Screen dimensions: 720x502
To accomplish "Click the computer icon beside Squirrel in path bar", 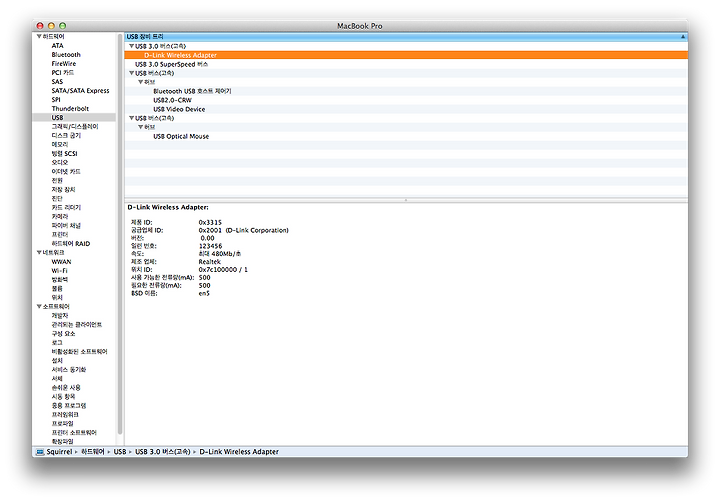I will tap(40, 451).
